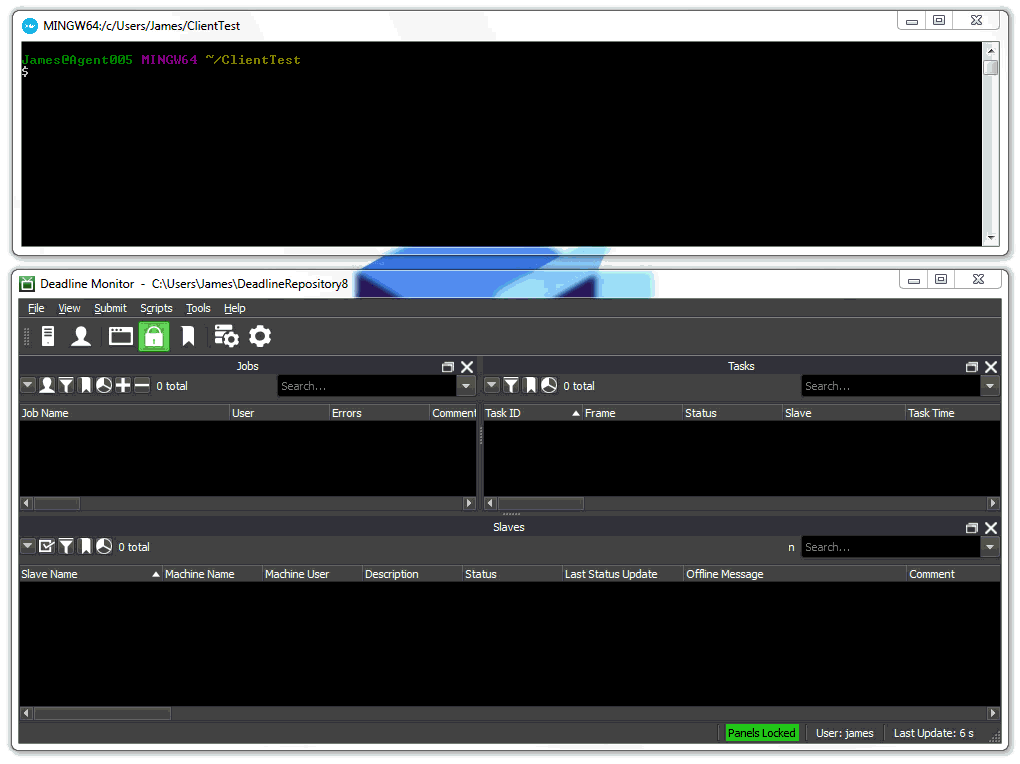Screen dimensions: 1020x764
Task: Sort tasks by Task Time column header
Action: (953, 413)
